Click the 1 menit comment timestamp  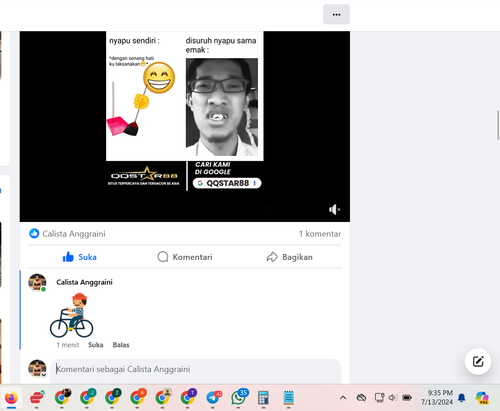(68, 345)
